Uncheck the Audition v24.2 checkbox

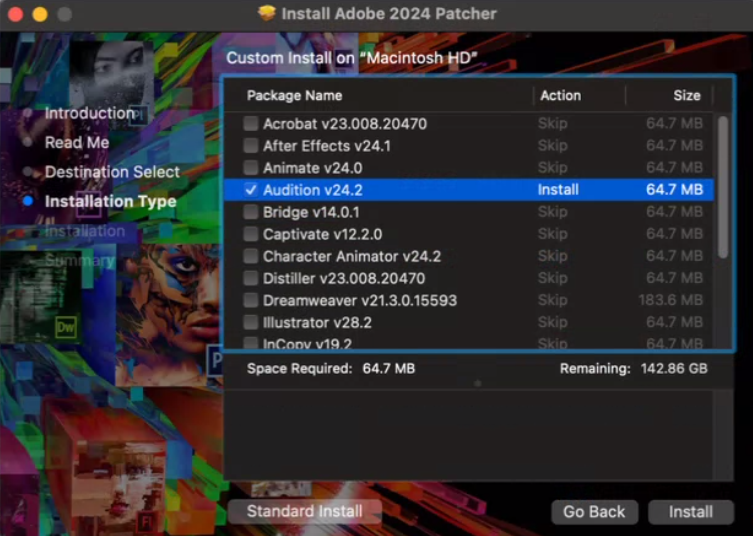(x=251, y=190)
